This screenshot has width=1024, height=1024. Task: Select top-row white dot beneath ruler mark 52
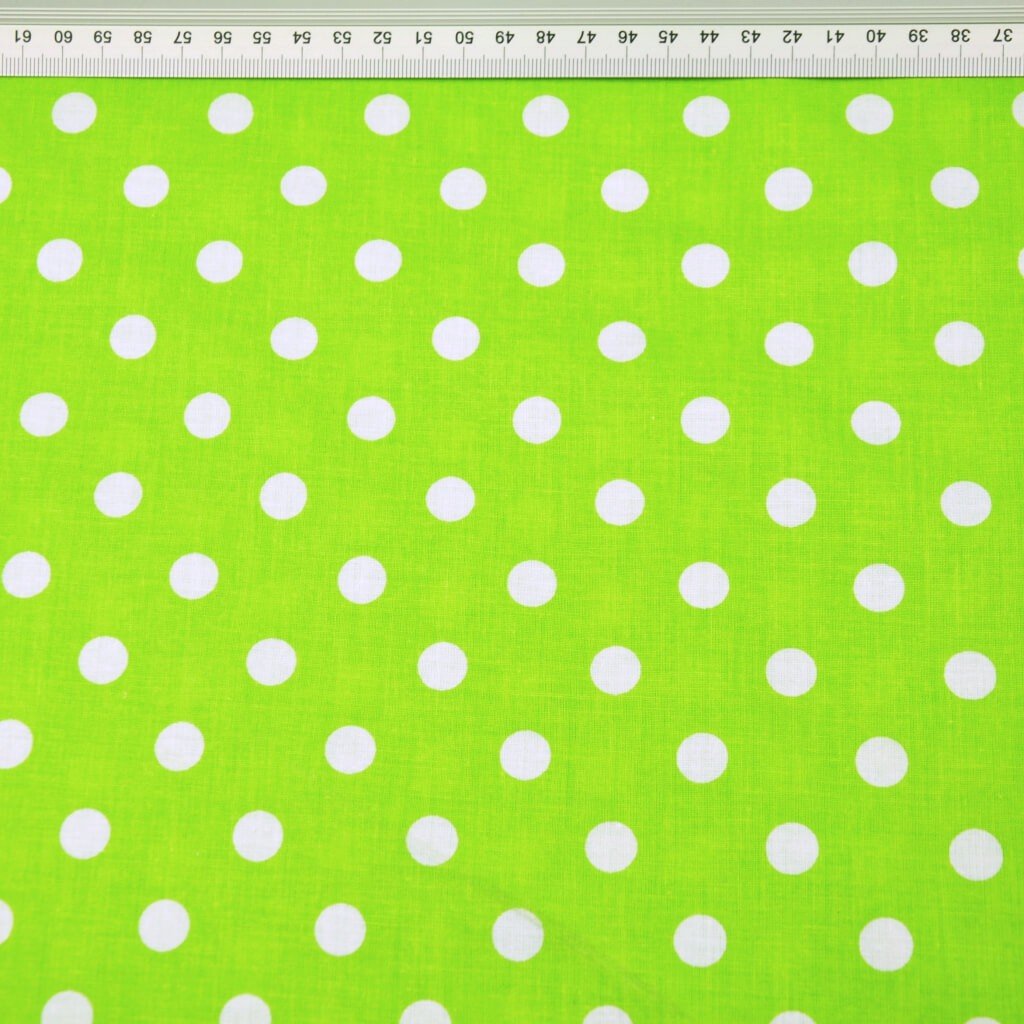(387, 114)
